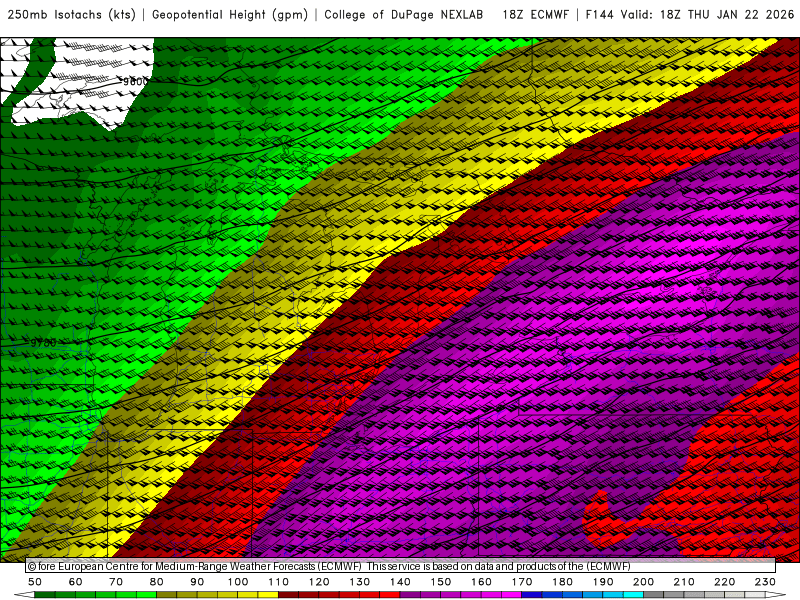Image resolution: width=800 pixels, height=600 pixels.
Task: Click the legend value 170
Action: (x=522, y=582)
